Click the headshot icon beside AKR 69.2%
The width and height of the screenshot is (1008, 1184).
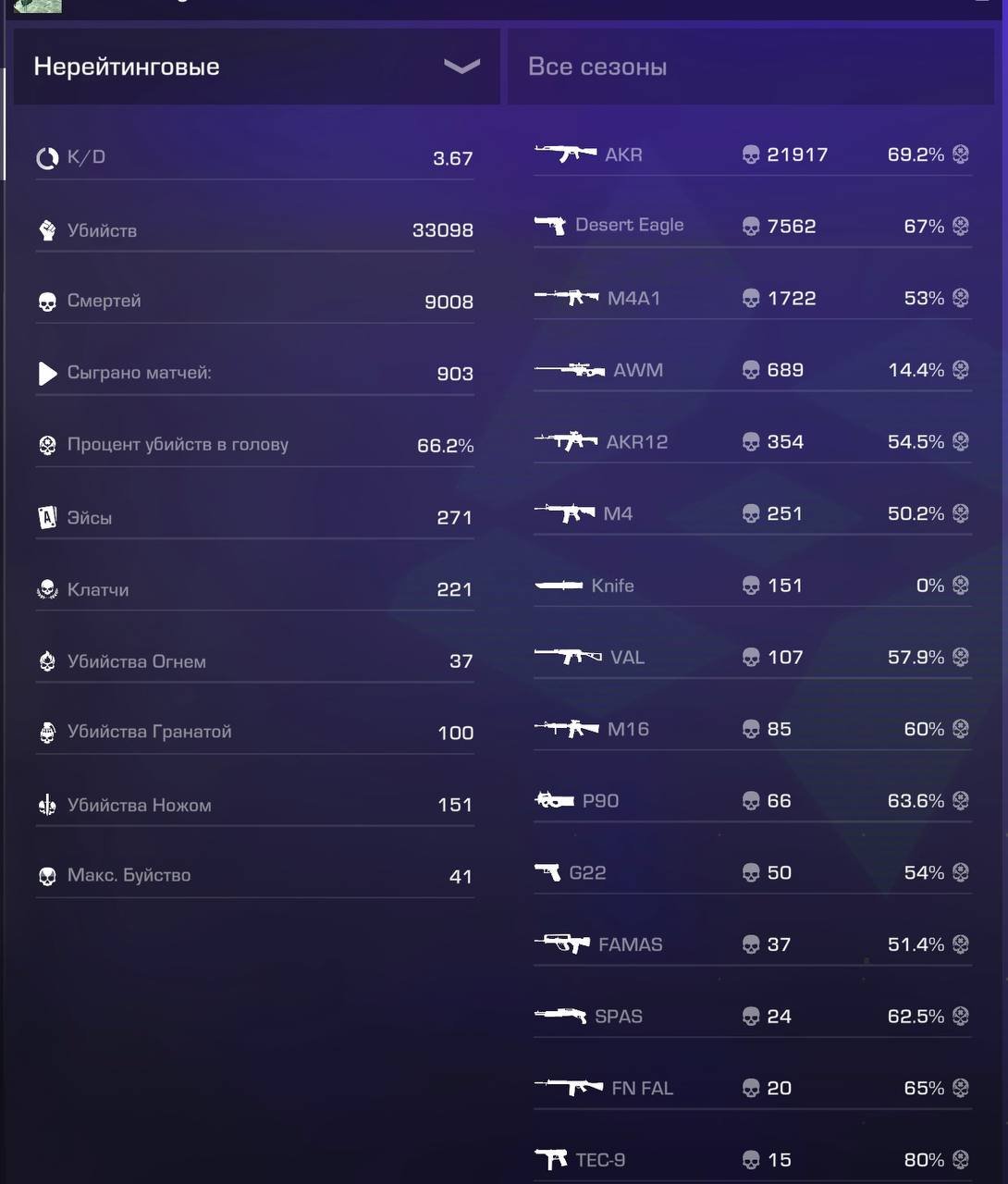click(x=961, y=154)
